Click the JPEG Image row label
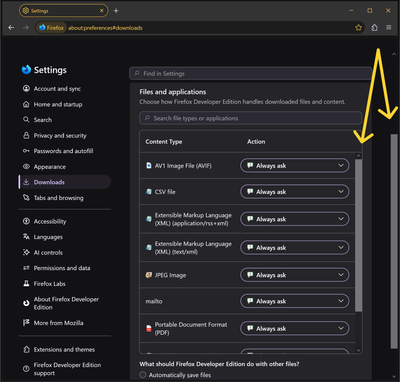 (x=170, y=275)
